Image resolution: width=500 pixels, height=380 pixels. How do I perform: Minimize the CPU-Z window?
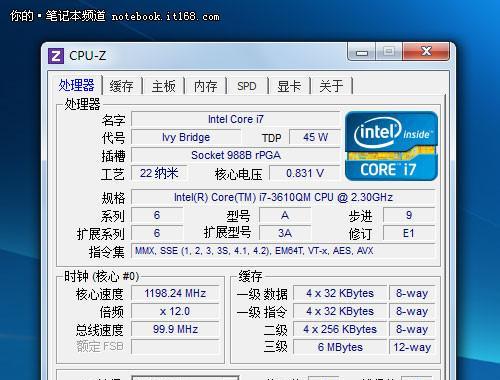point(361,52)
